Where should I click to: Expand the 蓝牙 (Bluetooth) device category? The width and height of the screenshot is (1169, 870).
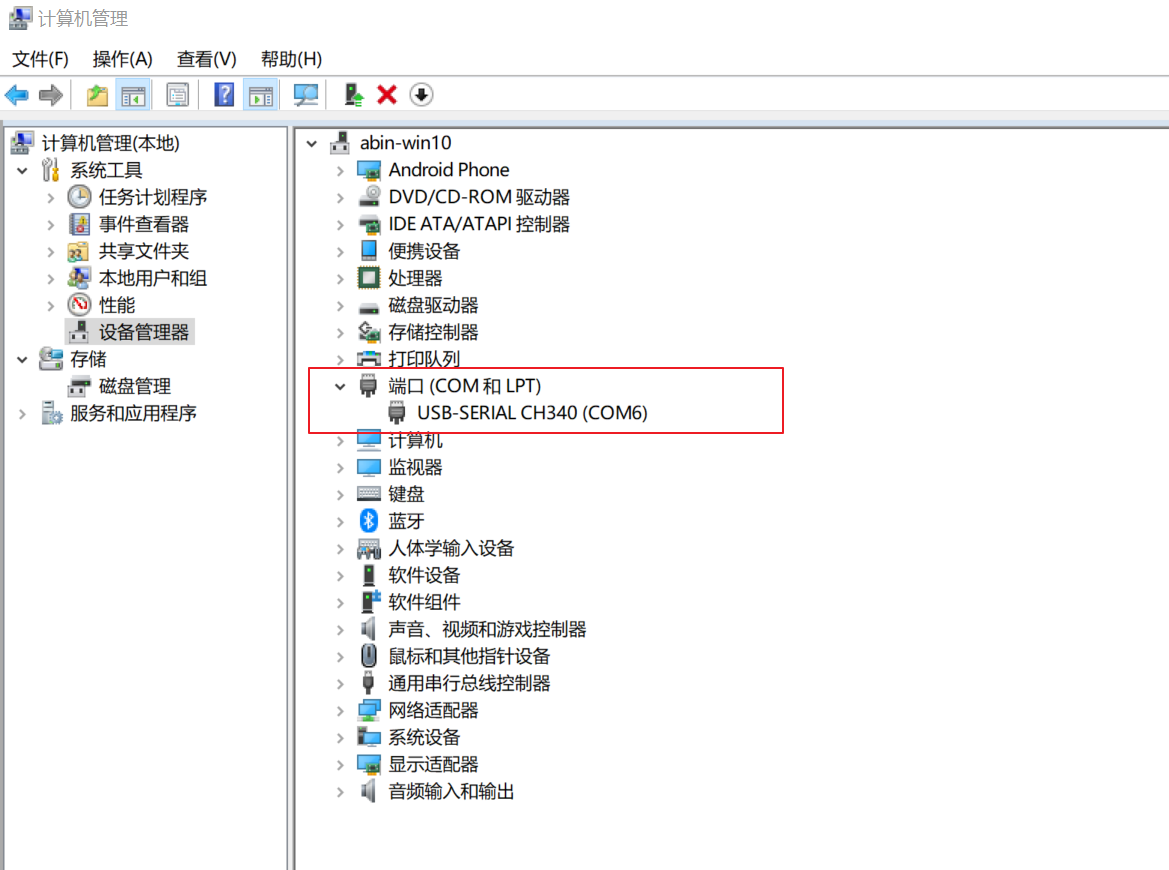340,520
